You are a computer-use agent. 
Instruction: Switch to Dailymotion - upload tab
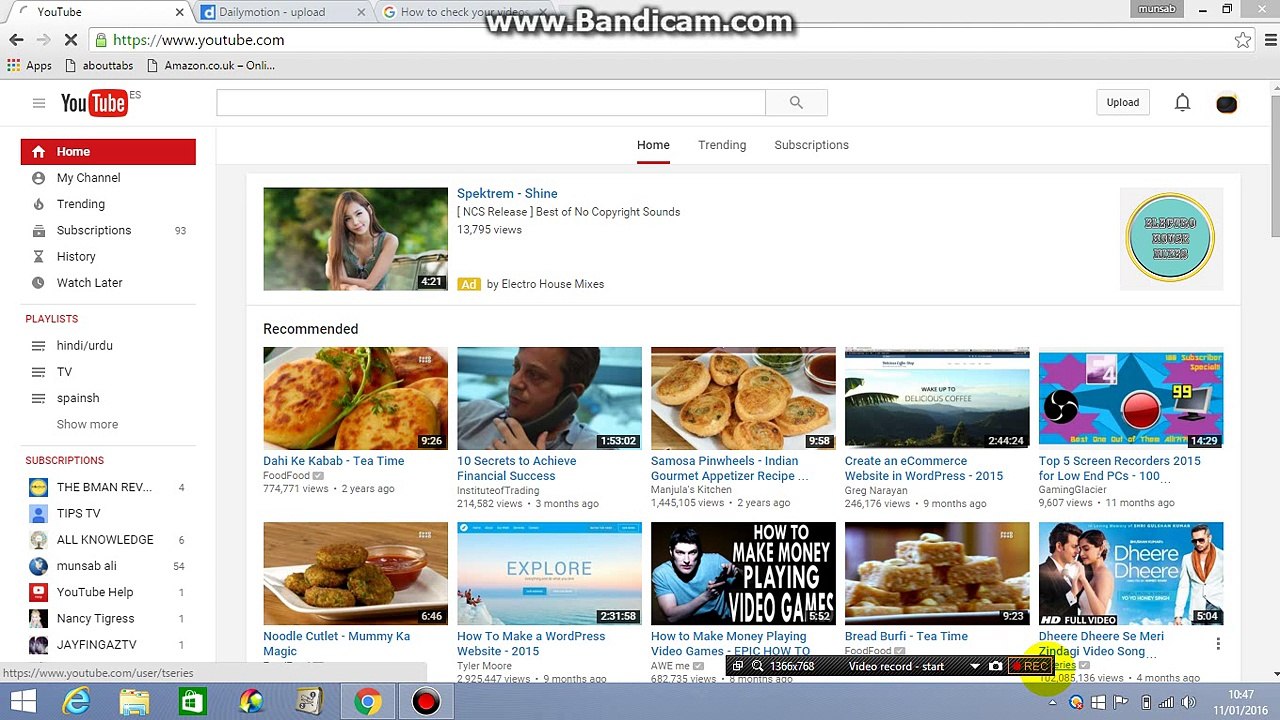tap(285, 12)
